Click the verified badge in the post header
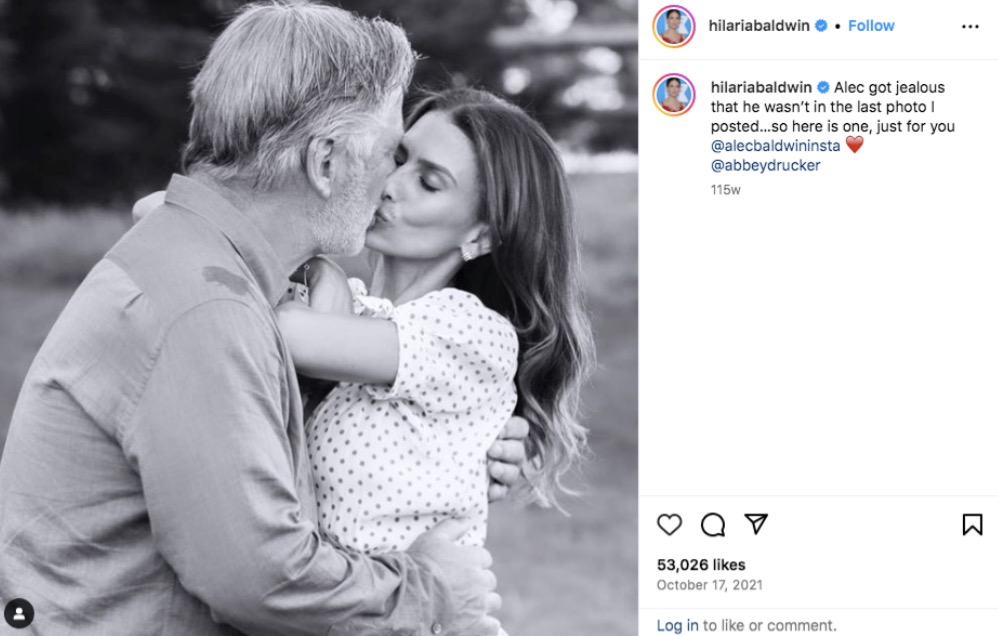The image size is (998, 636). (x=821, y=26)
